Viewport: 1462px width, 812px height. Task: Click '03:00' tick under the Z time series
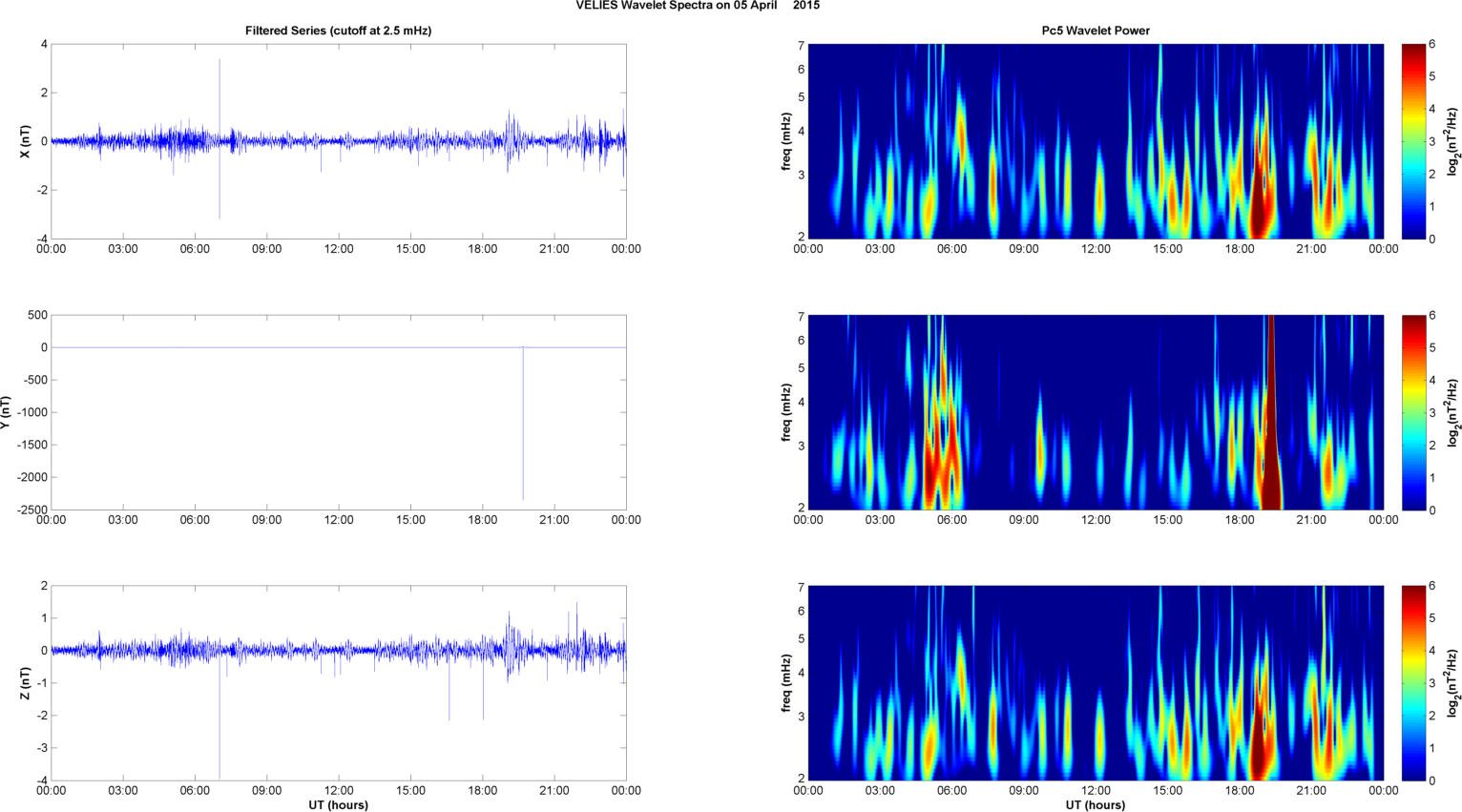click(x=123, y=790)
